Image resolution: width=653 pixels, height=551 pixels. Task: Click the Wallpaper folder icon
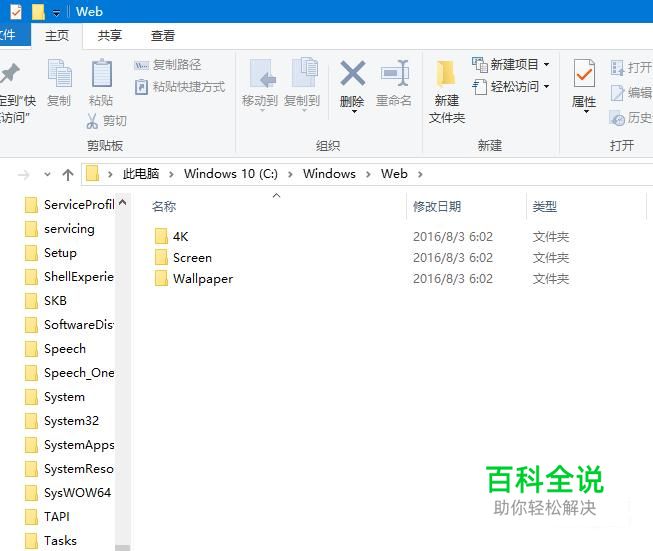click(161, 278)
